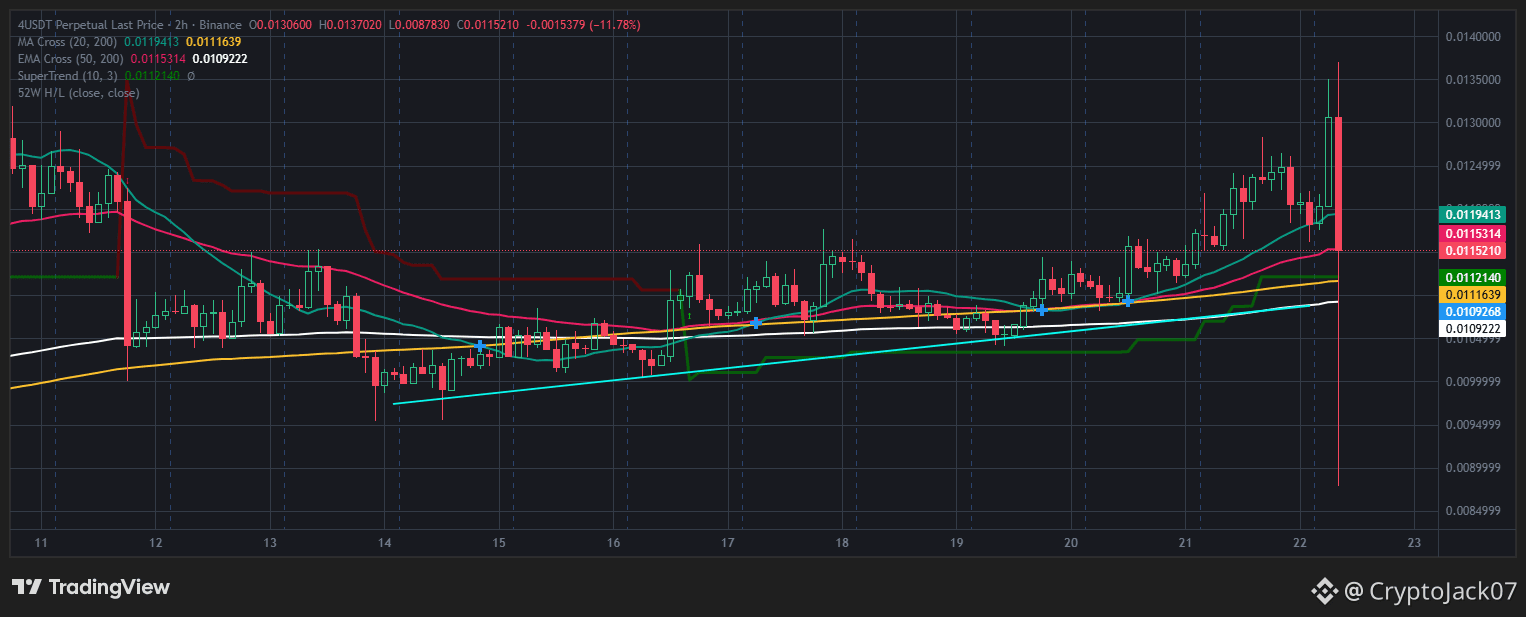The height and width of the screenshot is (617, 1526).
Task: Click the latest large red candle body
Action: (1338, 184)
